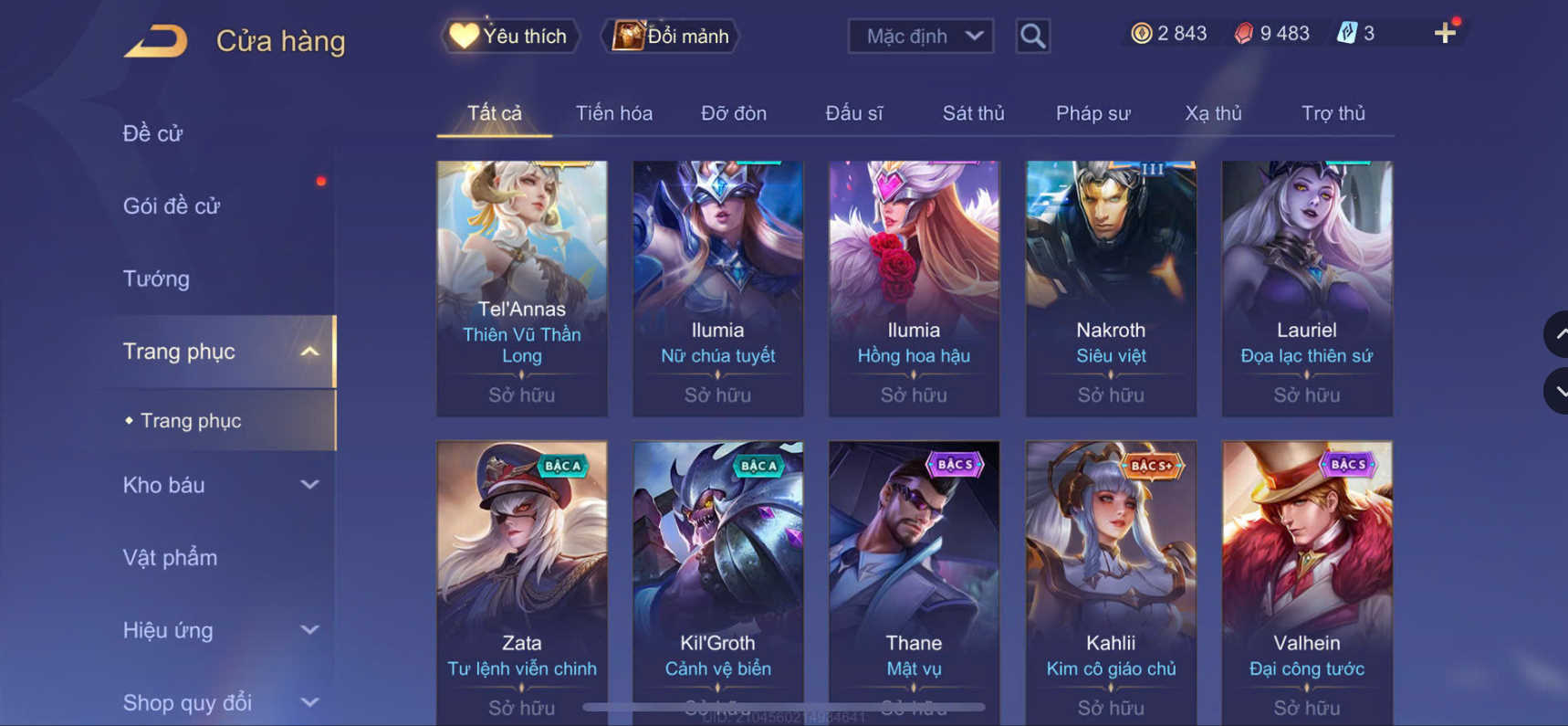Tap the plus icon to add currency
This screenshot has height=726, width=1568.
click(x=1445, y=34)
